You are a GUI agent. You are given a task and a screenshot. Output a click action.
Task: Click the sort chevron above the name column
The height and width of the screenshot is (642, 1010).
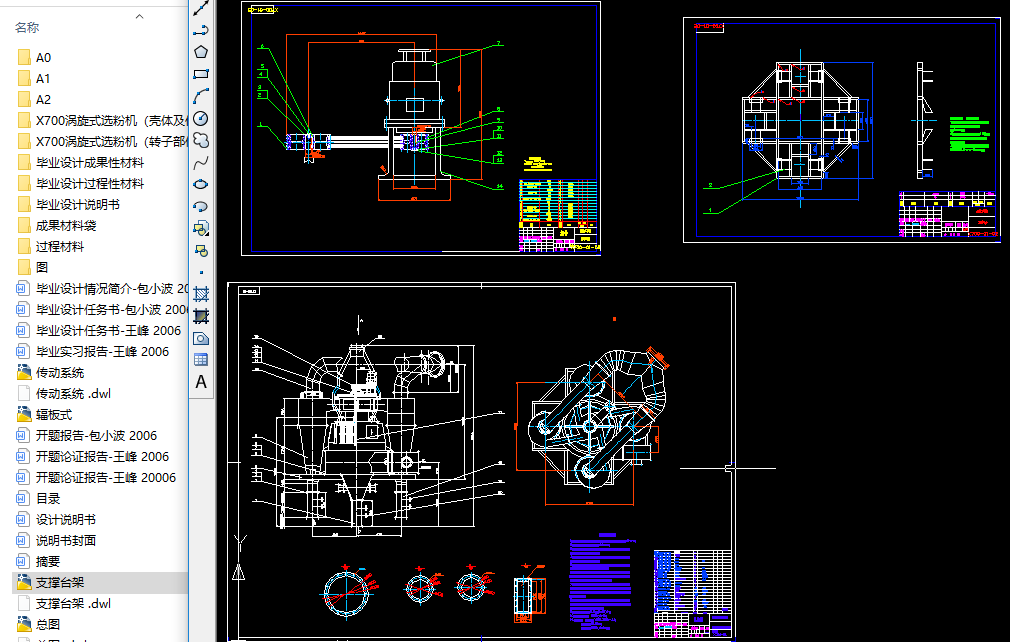(x=139, y=16)
